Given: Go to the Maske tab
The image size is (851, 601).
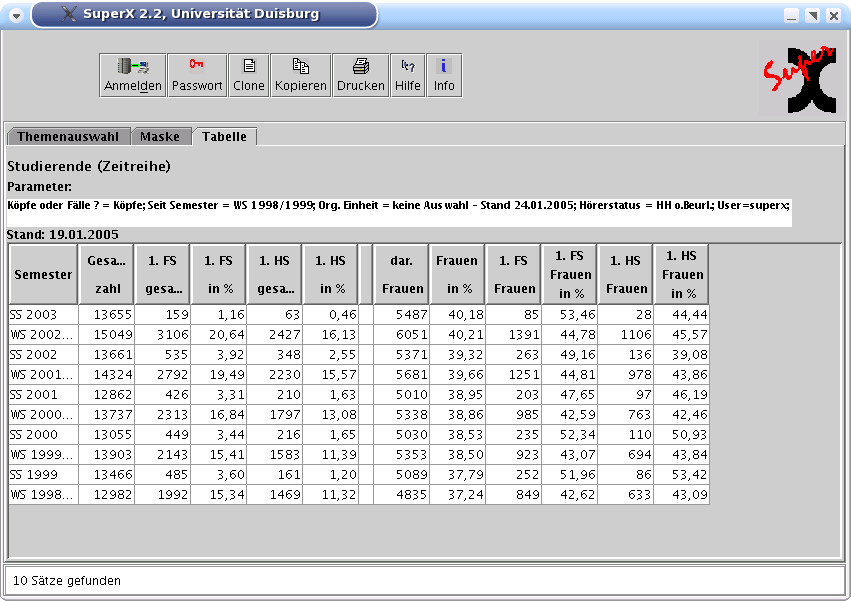Looking at the screenshot, I should pos(160,137).
